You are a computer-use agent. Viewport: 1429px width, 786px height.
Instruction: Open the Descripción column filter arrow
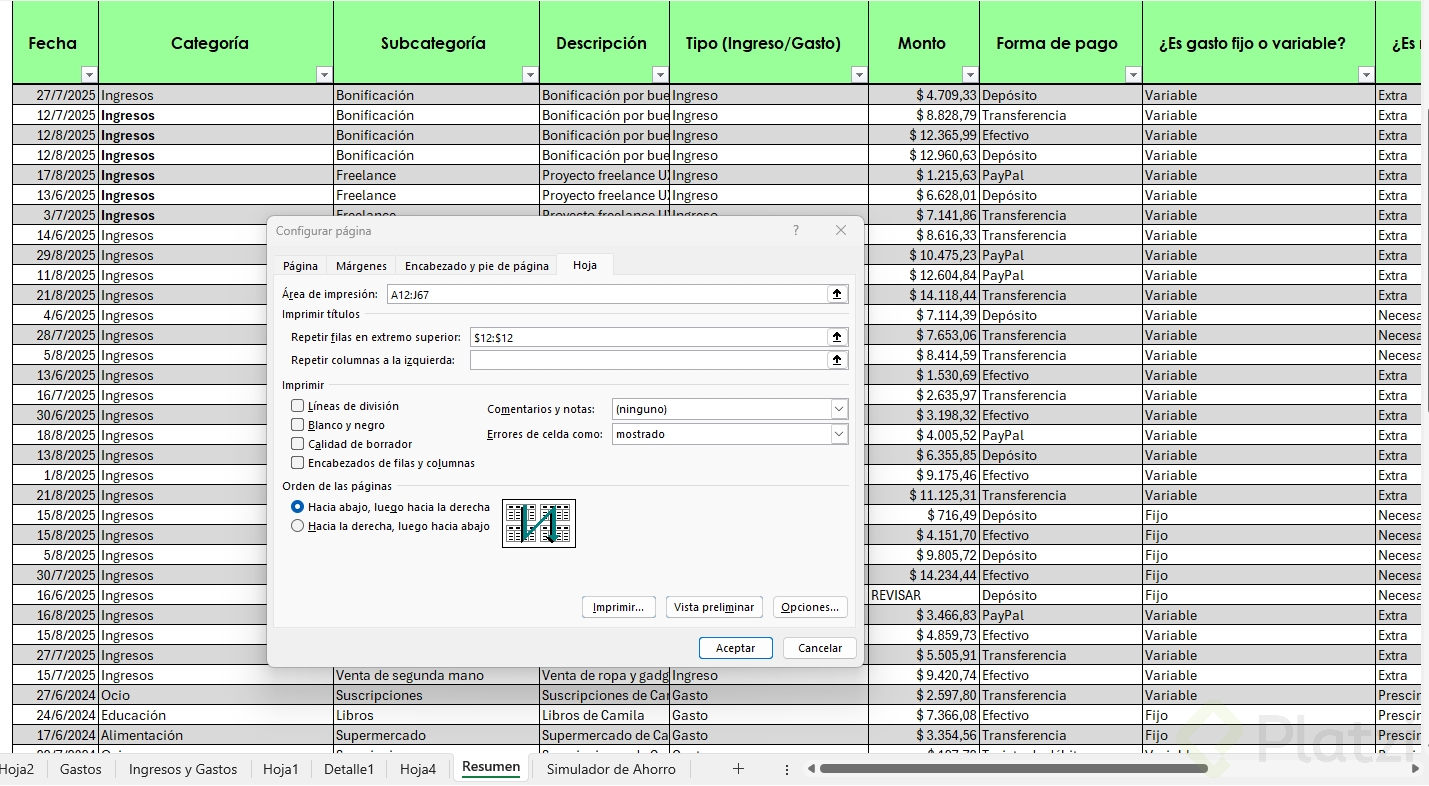tap(659, 75)
